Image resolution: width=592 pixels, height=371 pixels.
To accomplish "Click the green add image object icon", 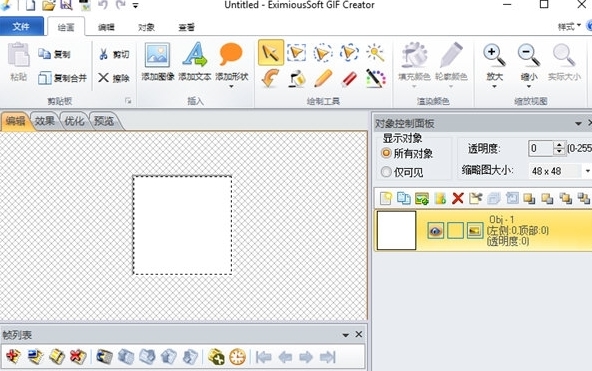I will [422, 198].
